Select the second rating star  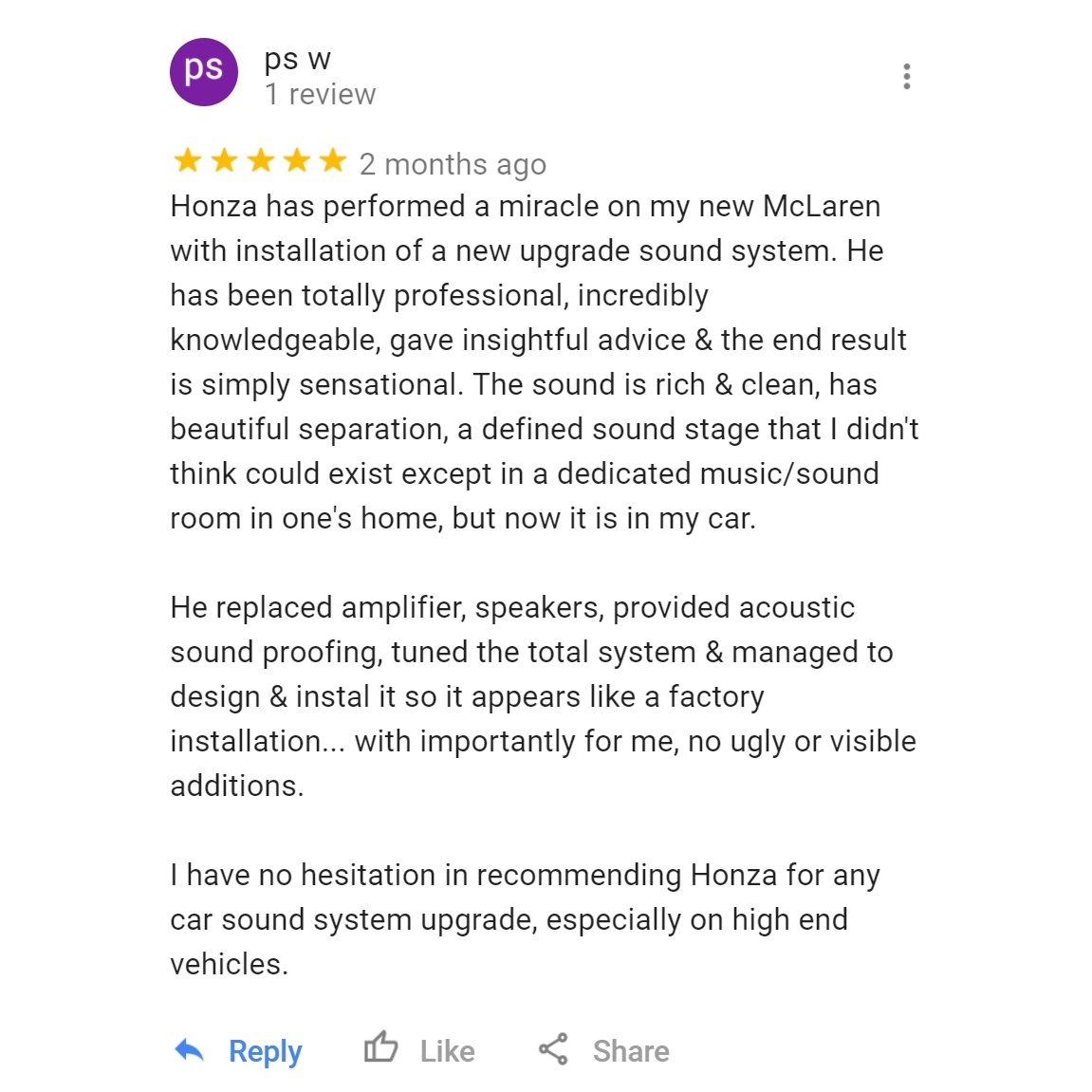tap(224, 161)
